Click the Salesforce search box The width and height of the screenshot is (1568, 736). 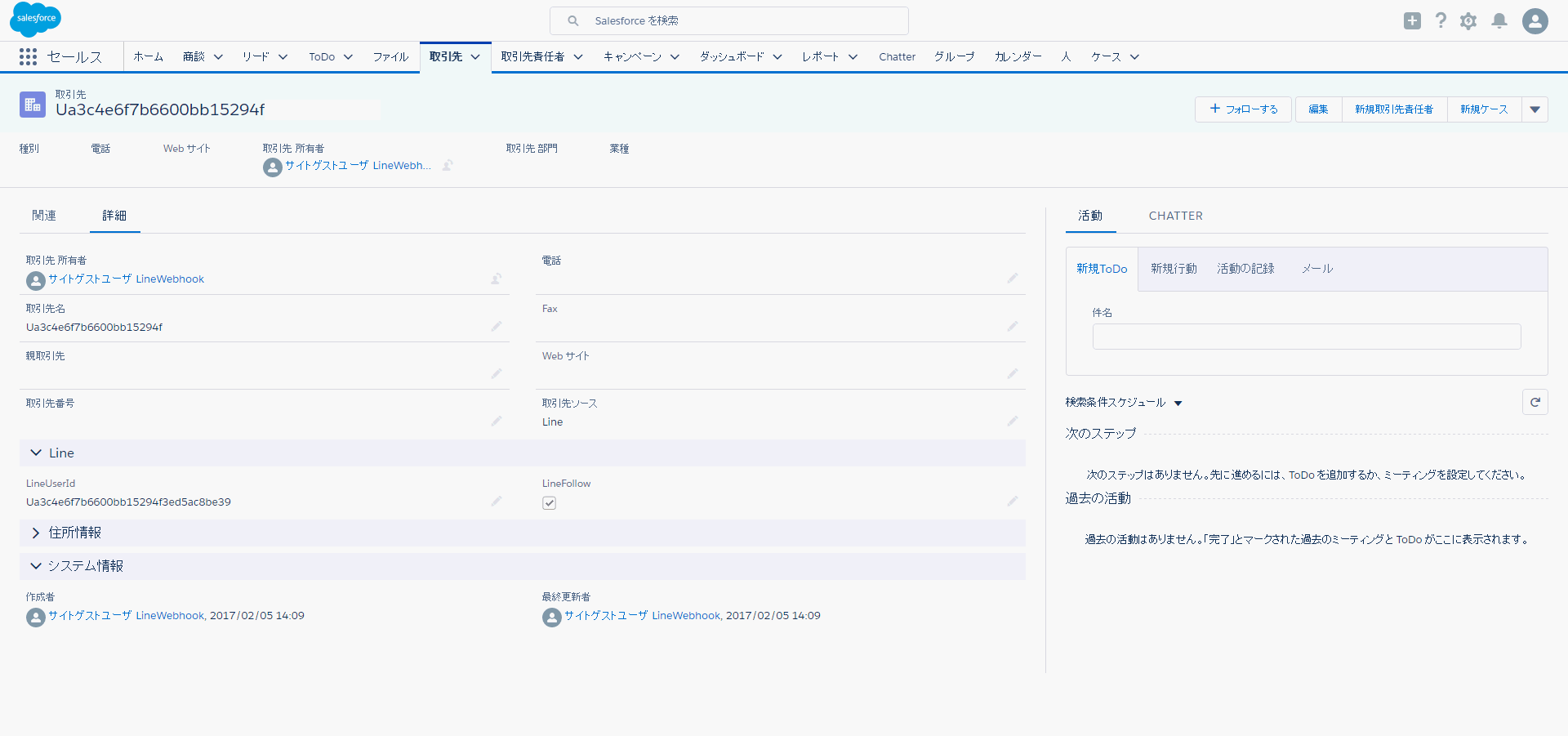[x=729, y=21]
